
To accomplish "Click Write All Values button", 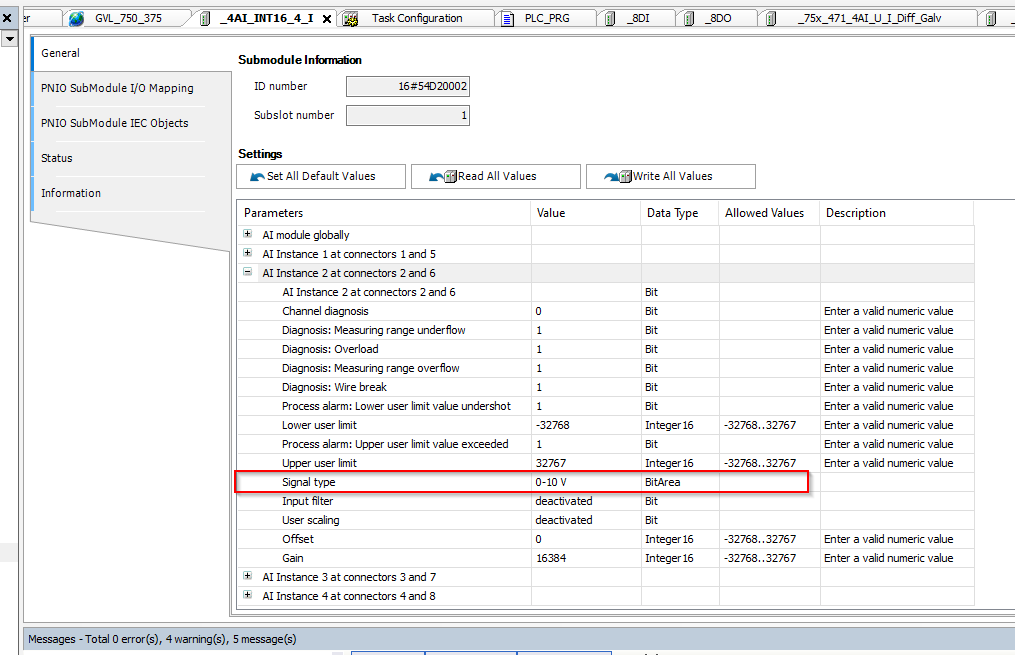I will (x=671, y=176).
